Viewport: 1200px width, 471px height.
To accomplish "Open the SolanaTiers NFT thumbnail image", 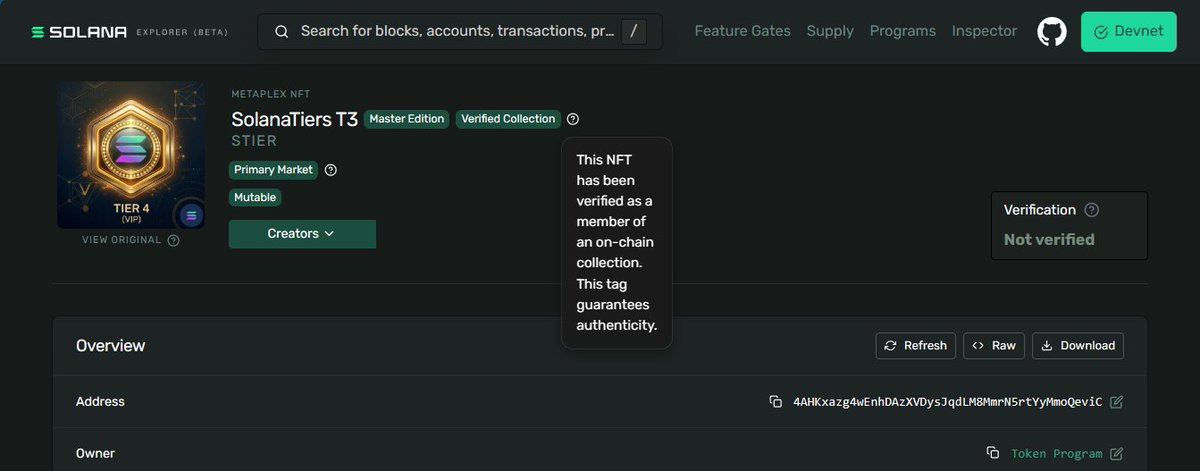I will 131,155.
